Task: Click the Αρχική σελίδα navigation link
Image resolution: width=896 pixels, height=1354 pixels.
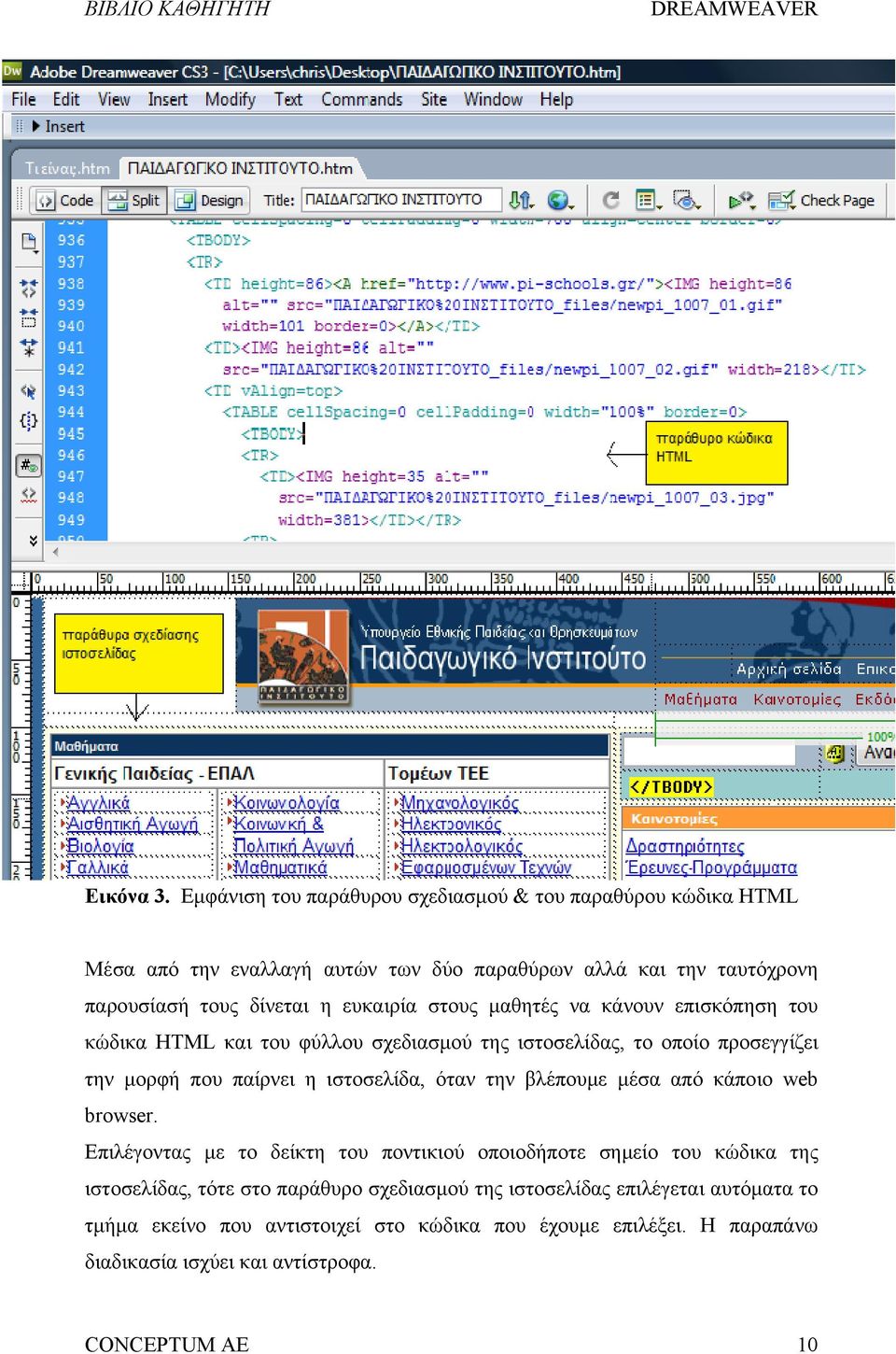Action: tap(789, 669)
